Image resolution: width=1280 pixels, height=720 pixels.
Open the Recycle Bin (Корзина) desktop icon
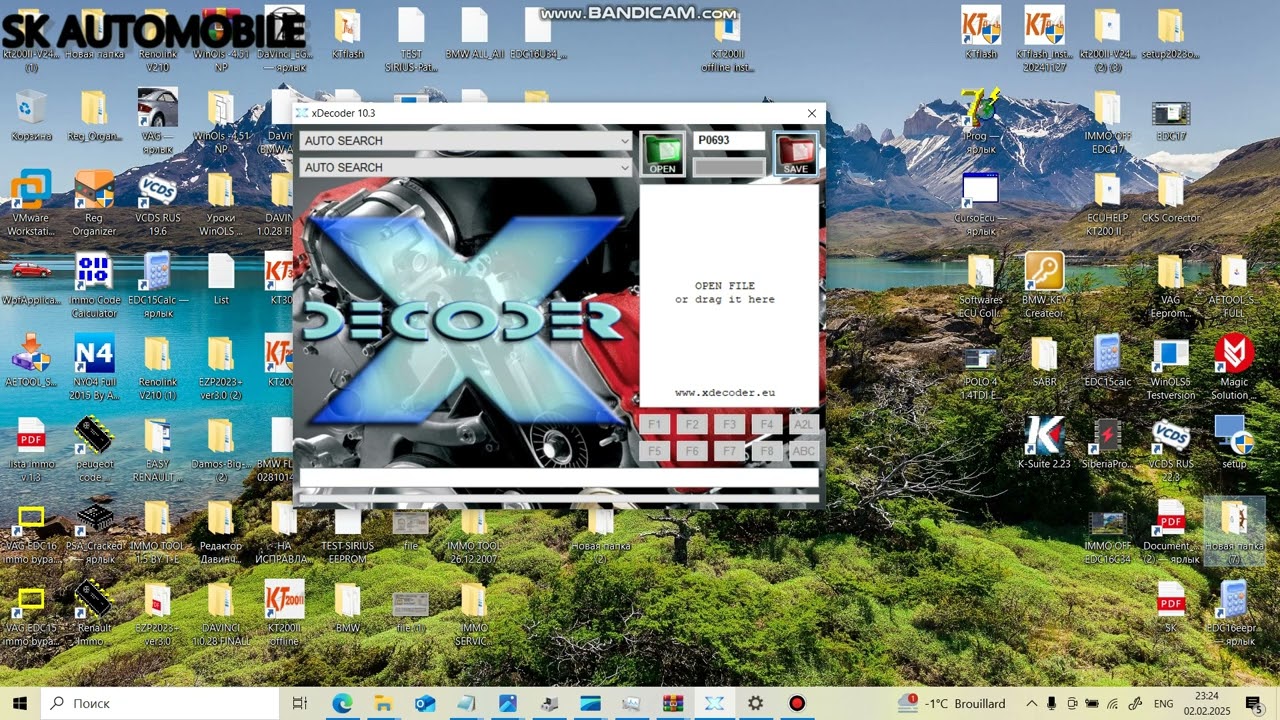tap(31, 116)
